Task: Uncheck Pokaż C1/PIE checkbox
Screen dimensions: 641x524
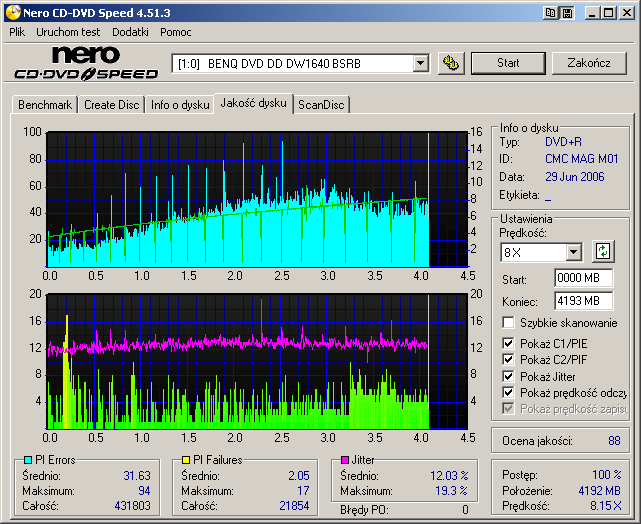Action: pos(508,343)
